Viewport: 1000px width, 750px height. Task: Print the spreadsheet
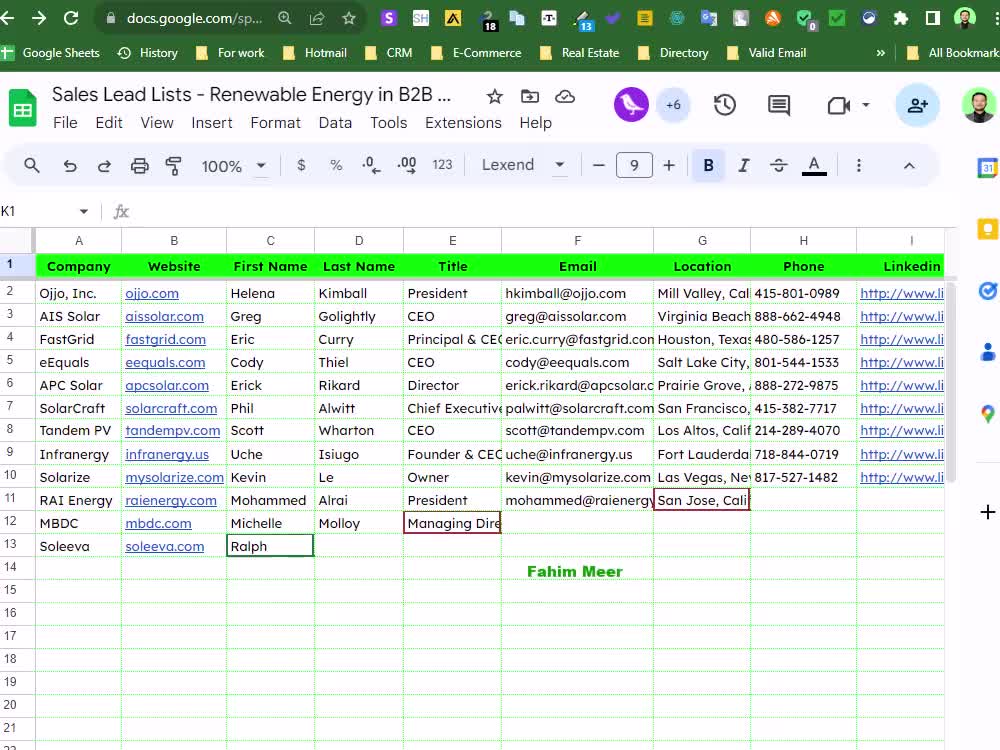139,166
